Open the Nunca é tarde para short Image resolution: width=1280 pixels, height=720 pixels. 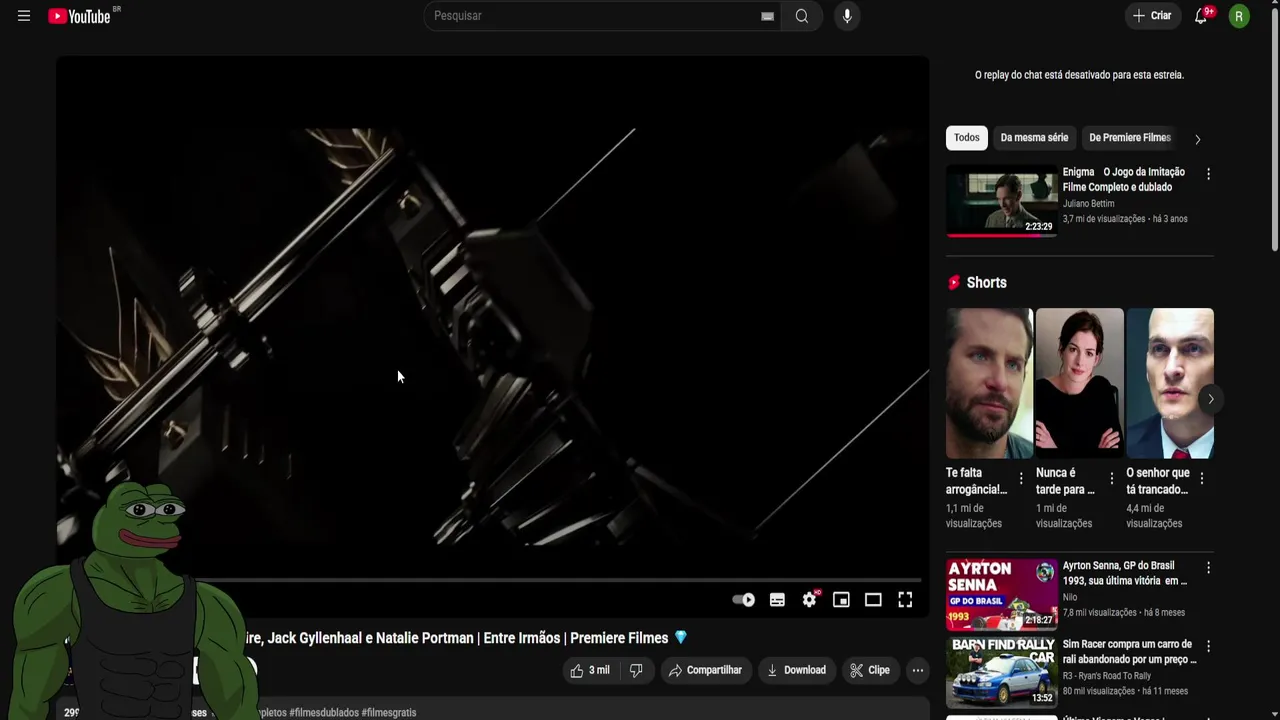coord(1080,383)
